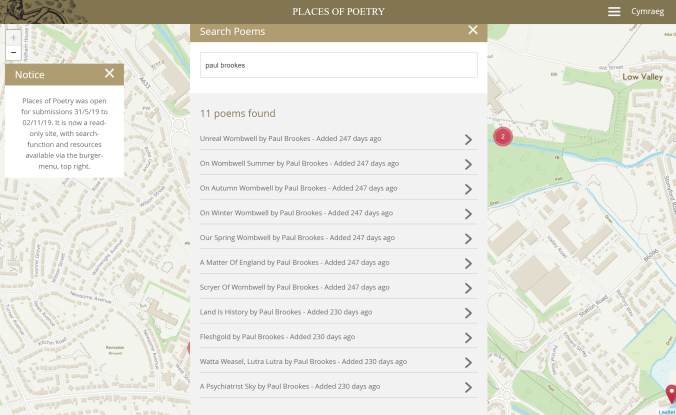This screenshot has height=415, width=676.
Task: Close the Search Poems panel
Action: [x=473, y=31]
